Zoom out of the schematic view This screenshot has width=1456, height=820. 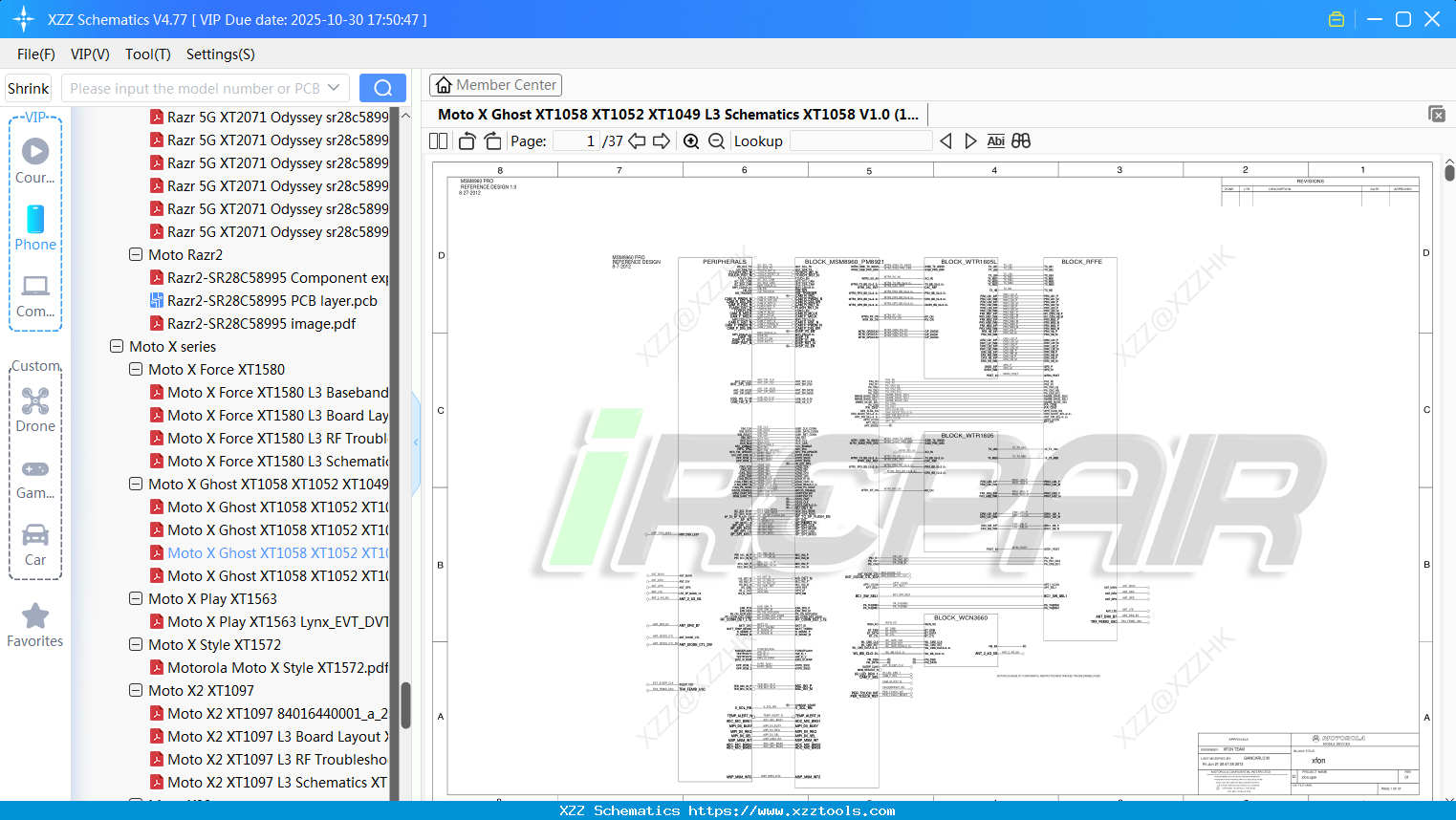[715, 140]
